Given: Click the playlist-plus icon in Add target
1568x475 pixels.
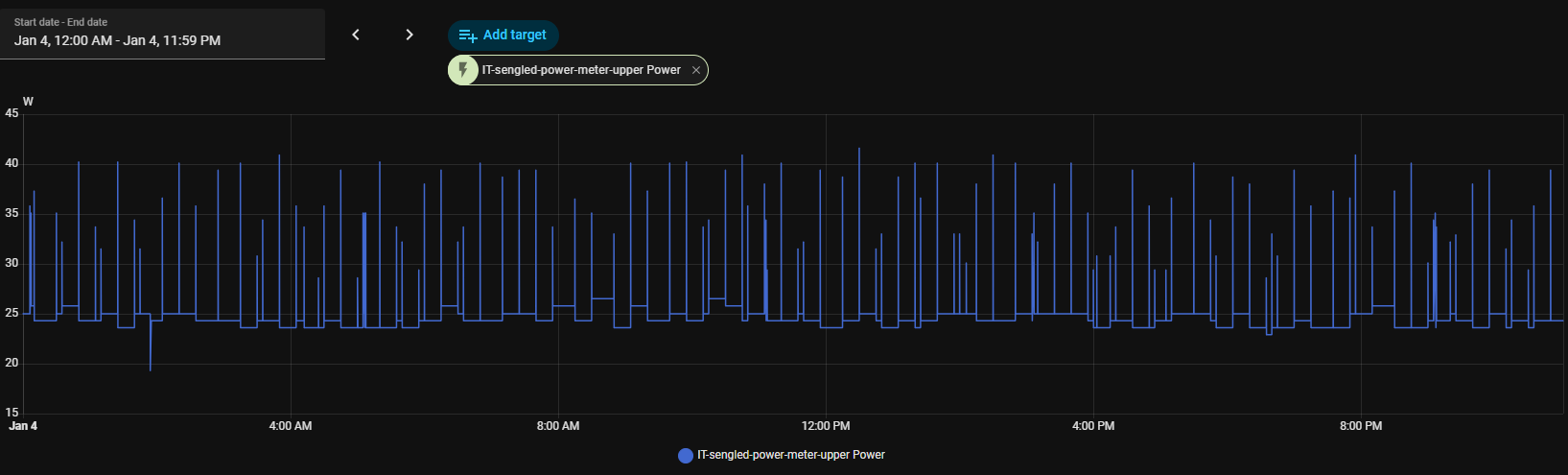Looking at the screenshot, I should pyautogui.click(x=468, y=36).
